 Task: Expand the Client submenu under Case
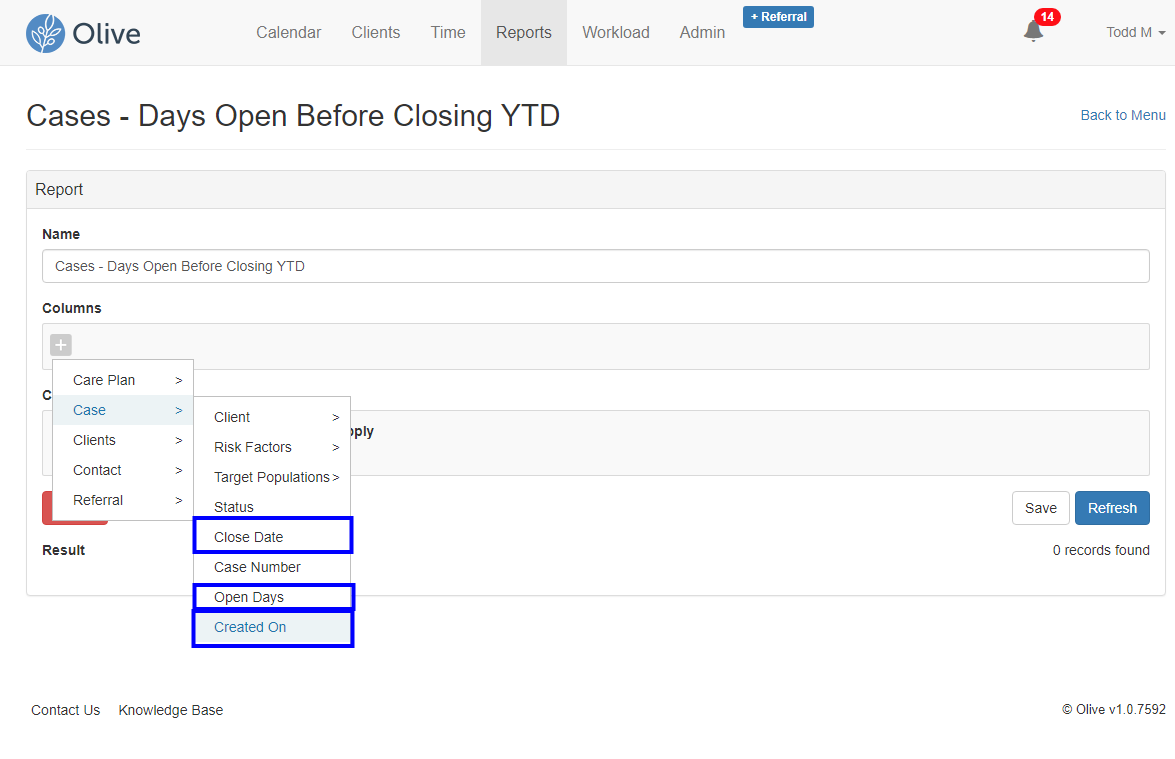(272, 417)
